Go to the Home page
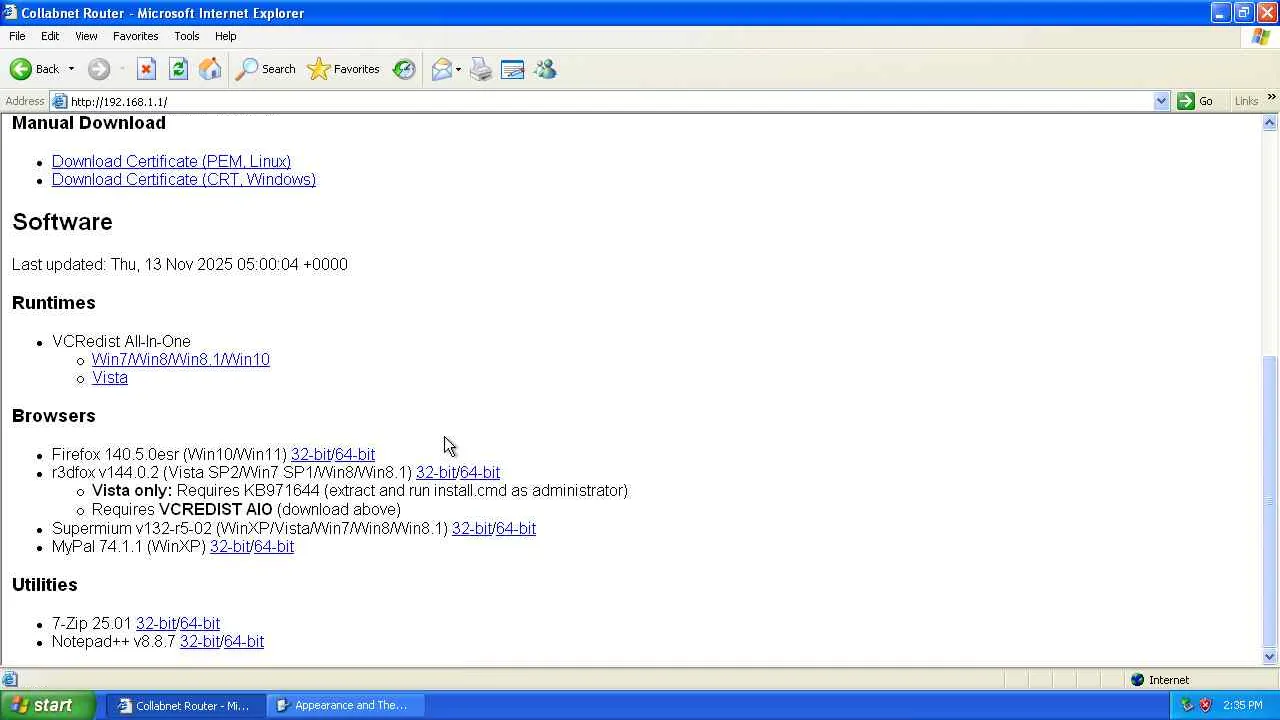Viewport: 1280px width, 720px height. 210,69
